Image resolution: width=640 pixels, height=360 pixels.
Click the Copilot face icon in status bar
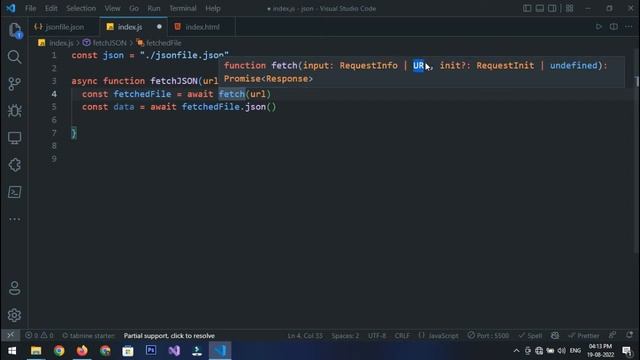555,336
